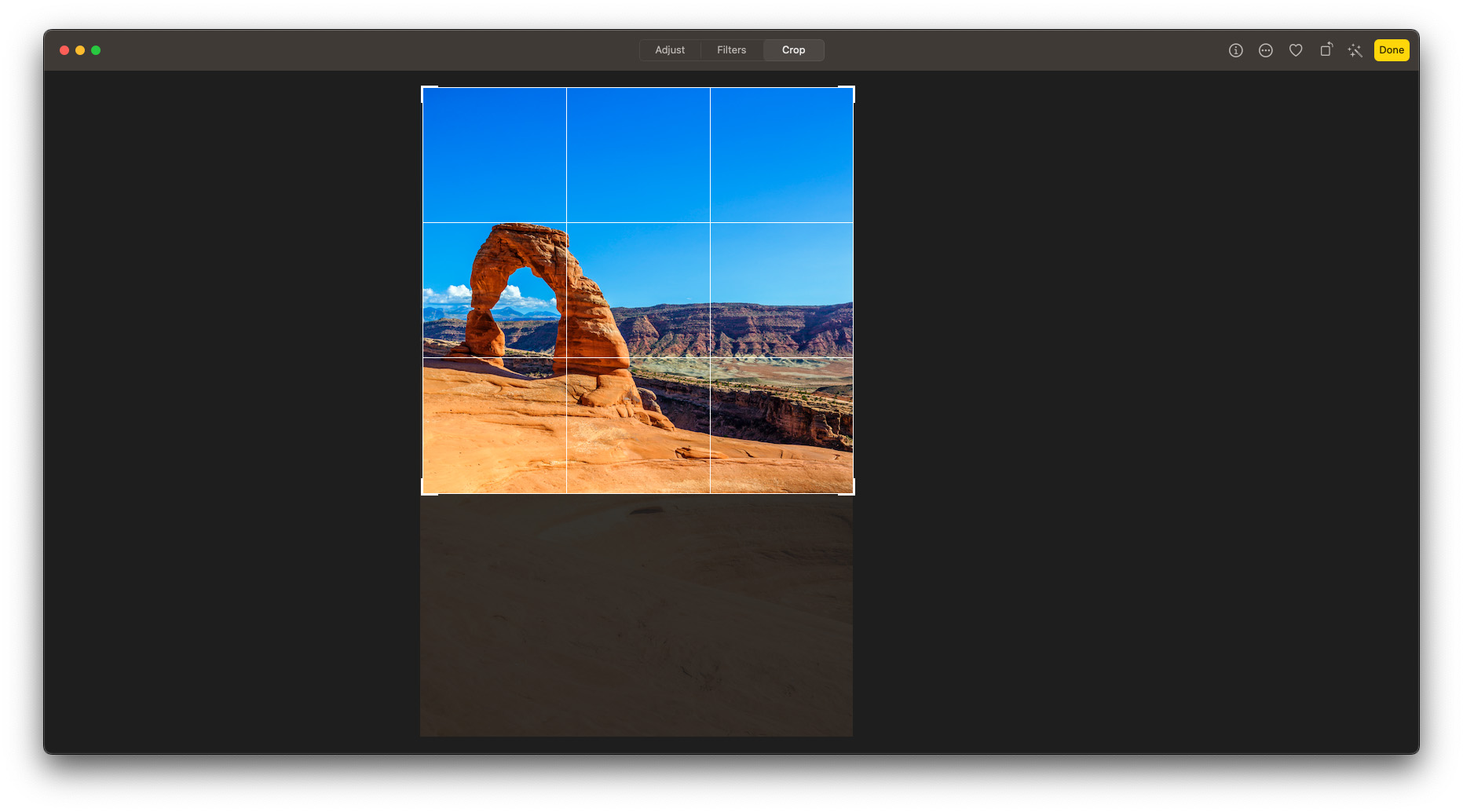Apply Auto Enhance magic wand
1463x812 pixels.
(x=1355, y=50)
